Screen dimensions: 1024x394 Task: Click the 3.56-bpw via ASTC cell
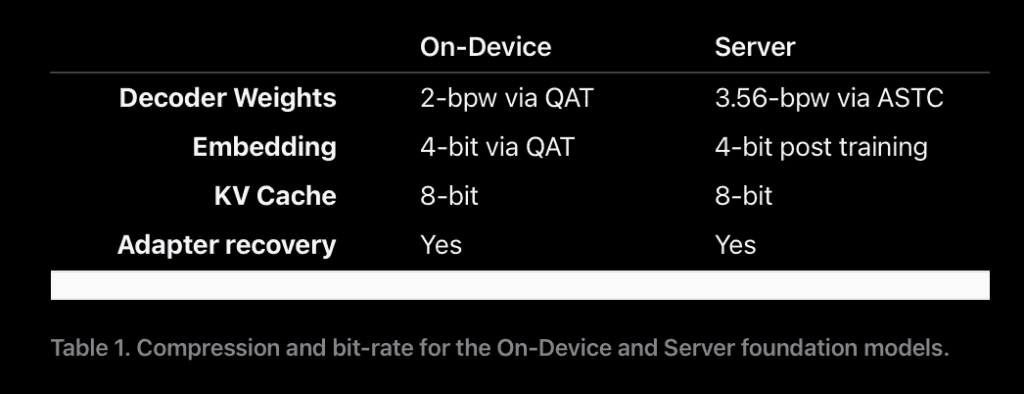tap(829, 98)
